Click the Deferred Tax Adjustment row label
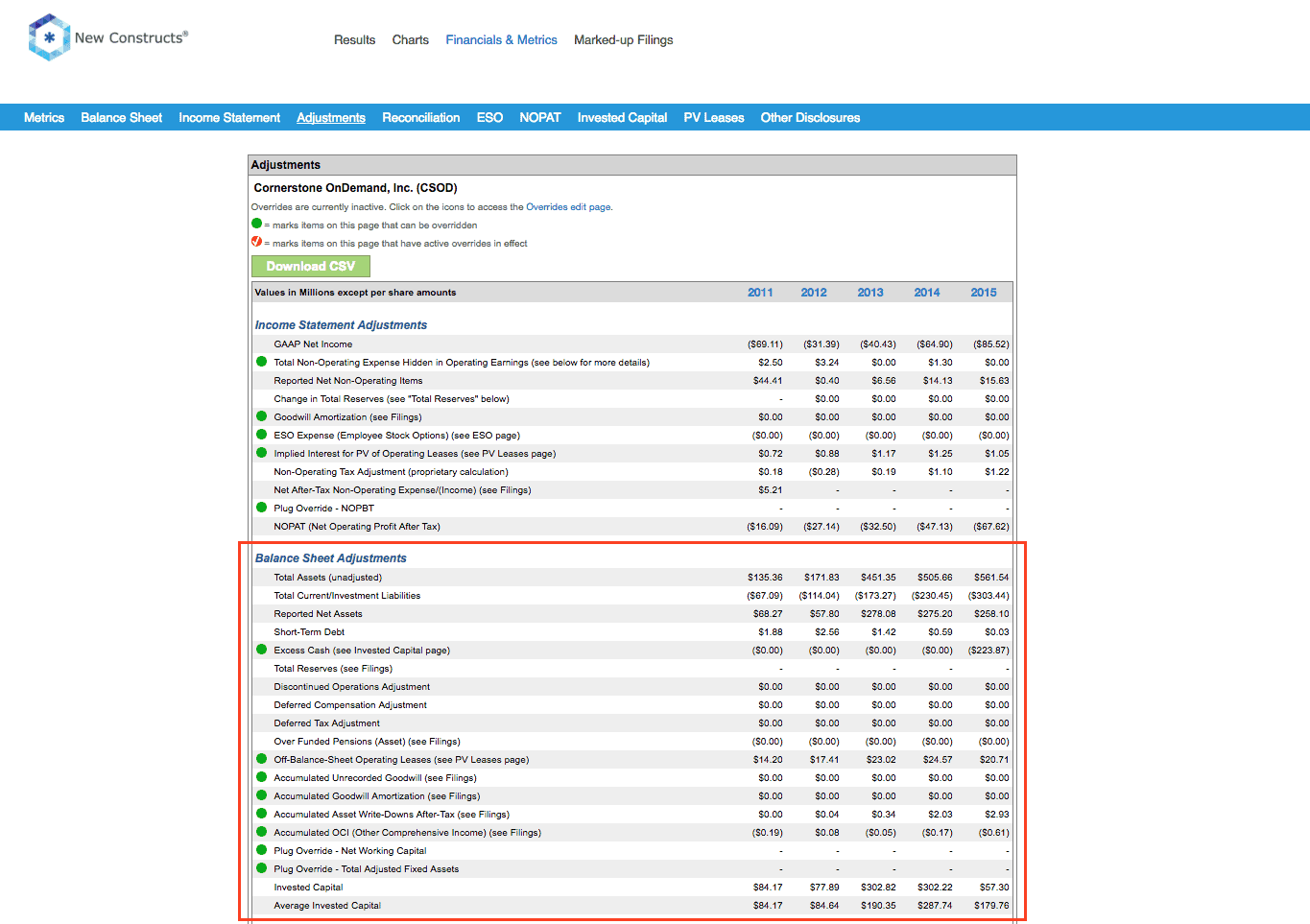The width and height of the screenshot is (1310, 924). tap(327, 723)
